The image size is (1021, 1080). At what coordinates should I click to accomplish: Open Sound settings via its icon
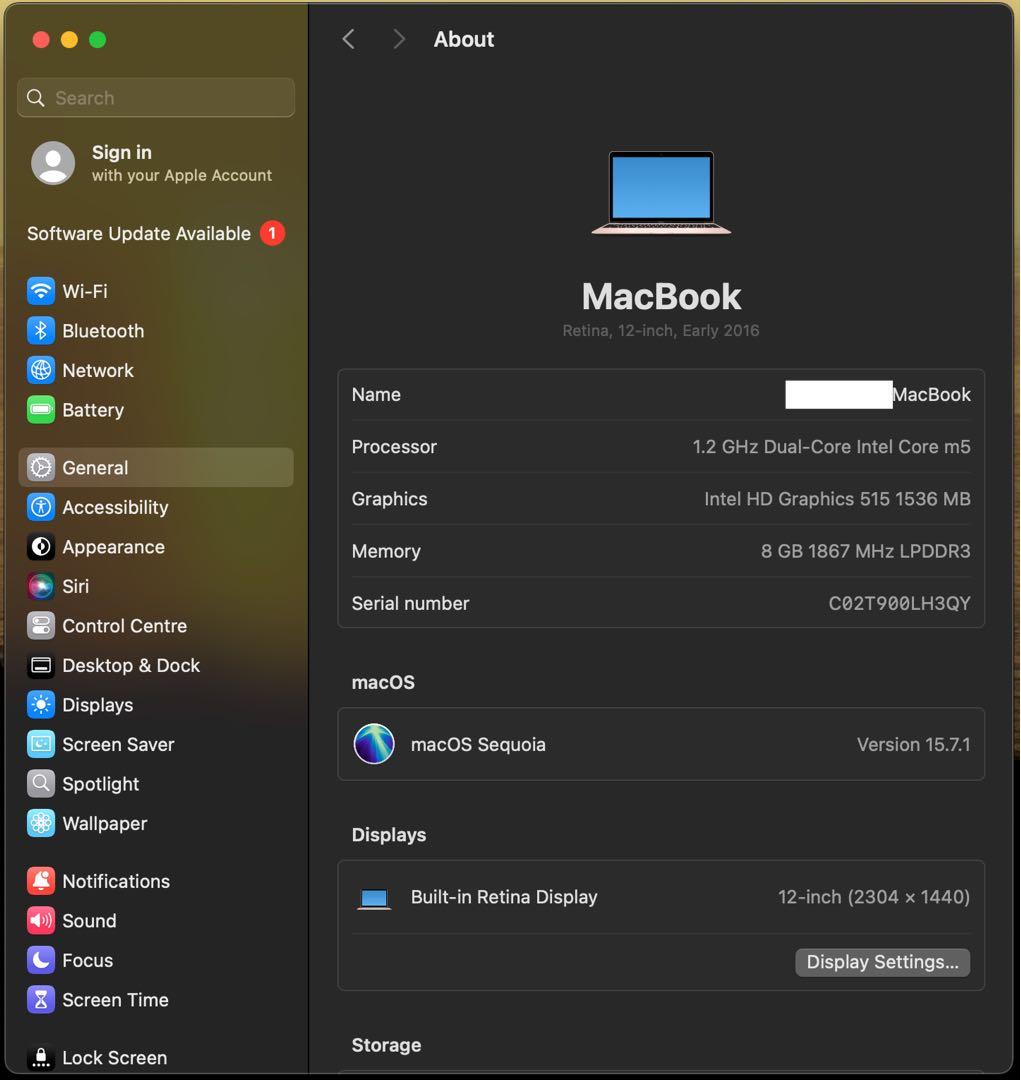pos(40,920)
